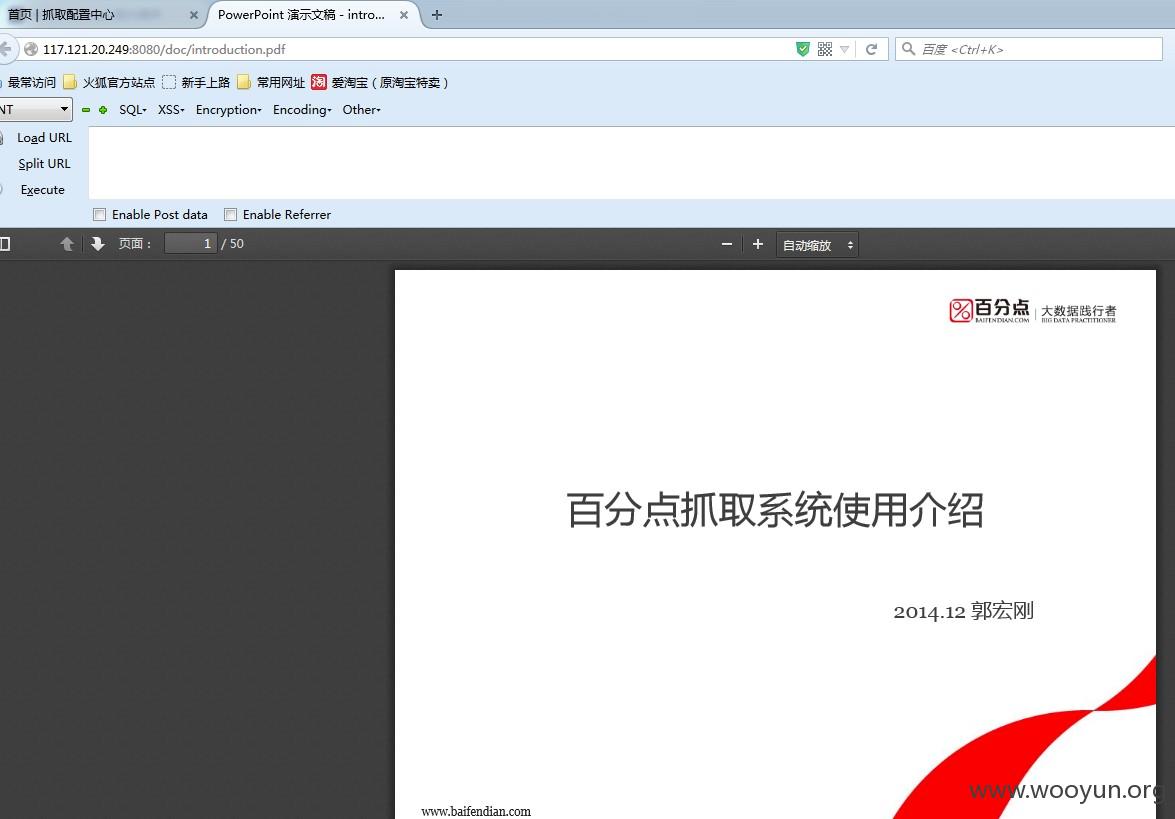The width and height of the screenshot is (1175, 819).
Task: Click the search magnifier icon
Action: pos(908,49)
